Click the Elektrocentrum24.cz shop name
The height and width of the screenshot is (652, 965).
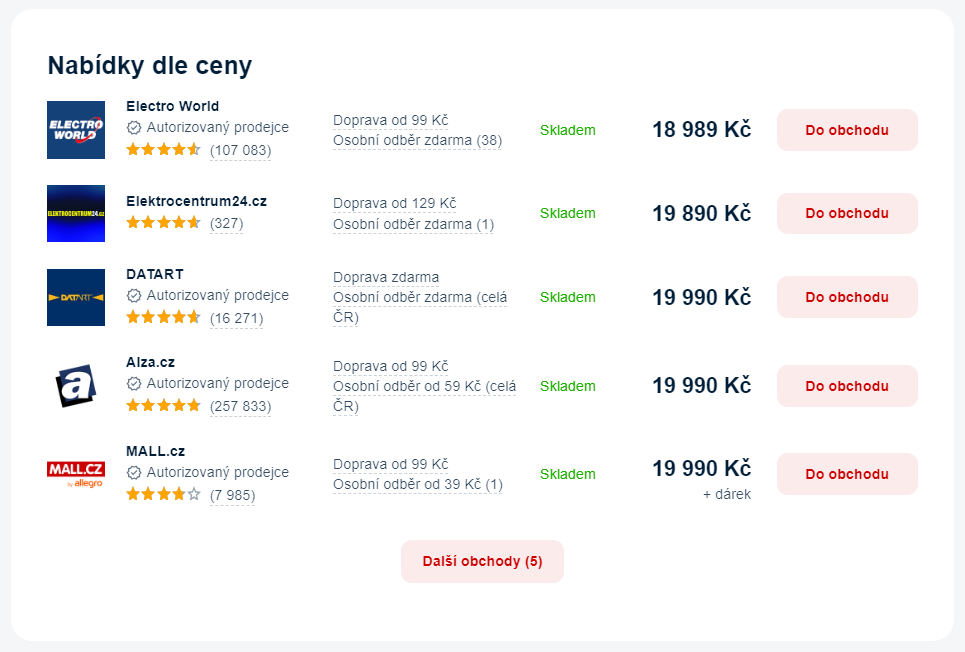(196, 201)
